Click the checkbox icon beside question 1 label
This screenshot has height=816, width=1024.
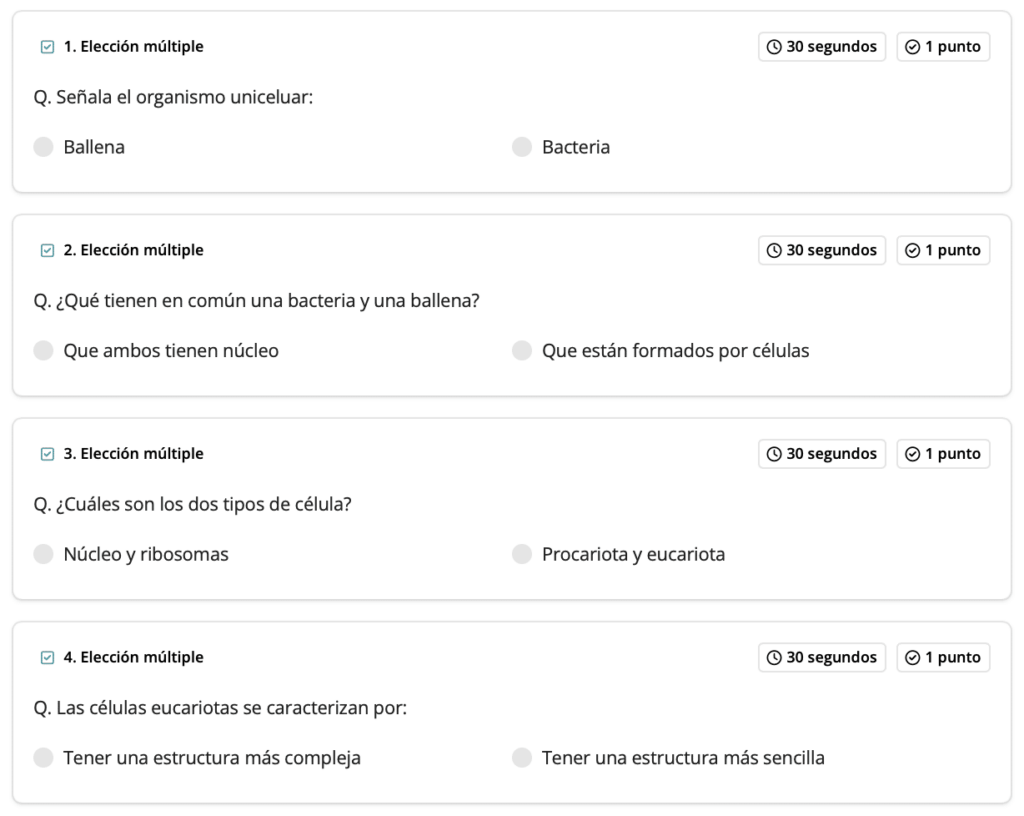click(47, 46)
